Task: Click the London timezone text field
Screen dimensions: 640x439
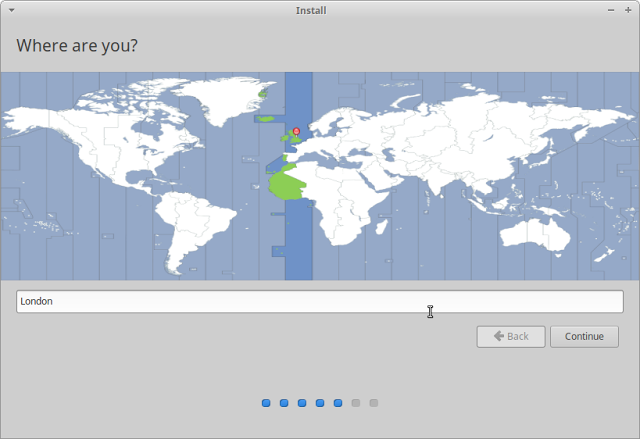Action: (x=319, y=301)
